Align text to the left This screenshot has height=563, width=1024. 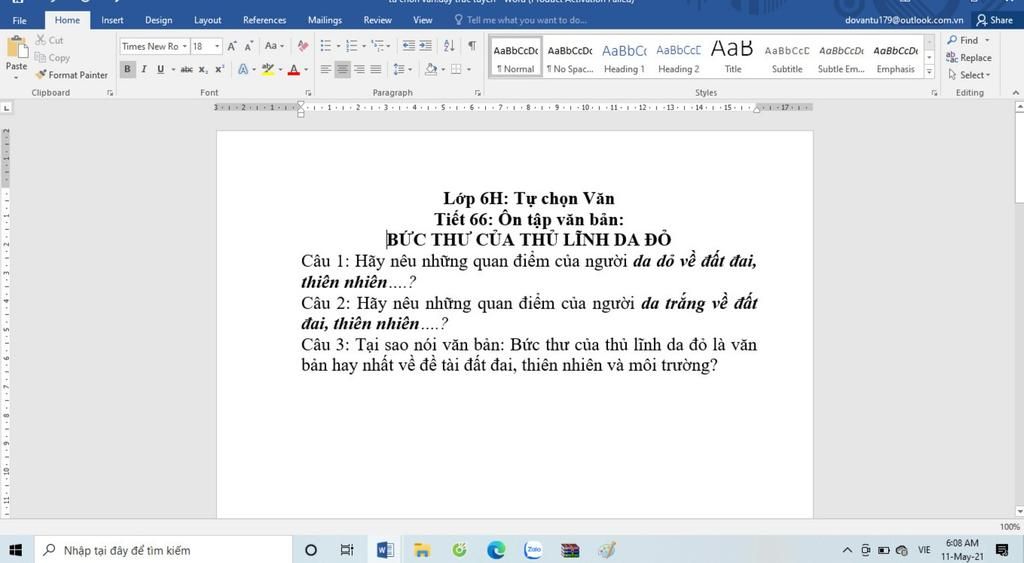pyautogui.click(x=326, y=69)
